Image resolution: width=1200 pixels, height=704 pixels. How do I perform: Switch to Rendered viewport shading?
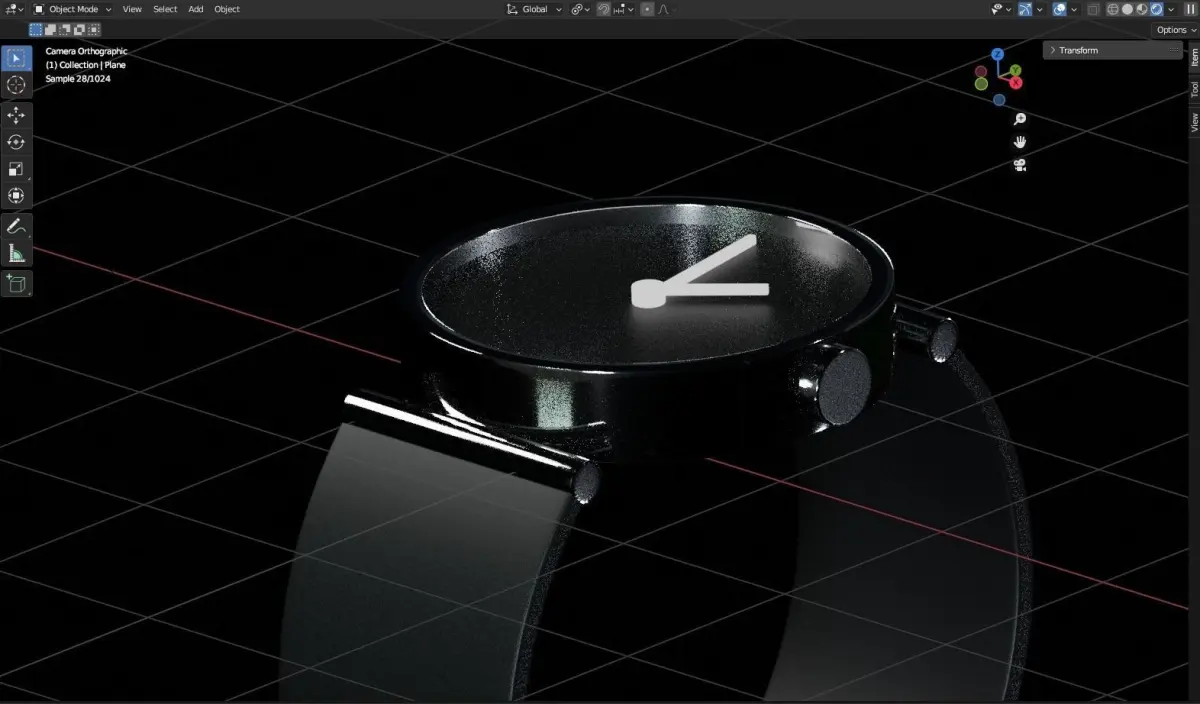point(1156,9)
